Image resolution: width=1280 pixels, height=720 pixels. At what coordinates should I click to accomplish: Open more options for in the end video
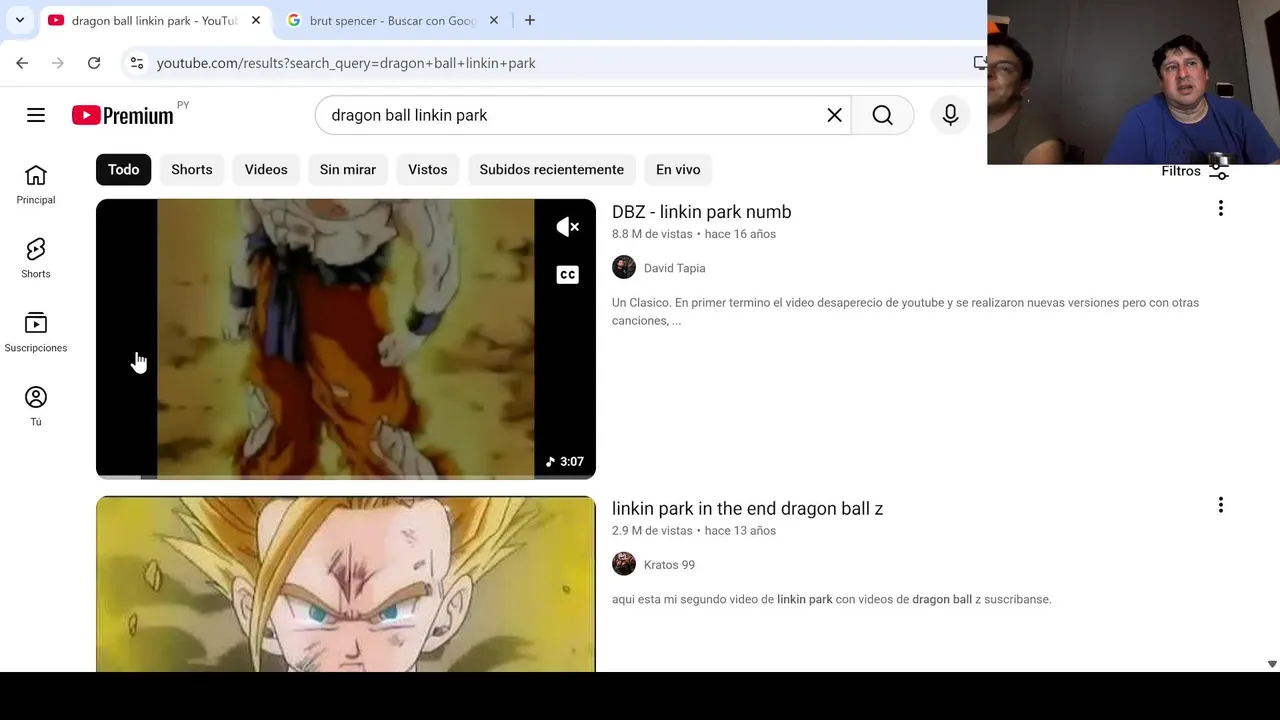(1220, 505)
